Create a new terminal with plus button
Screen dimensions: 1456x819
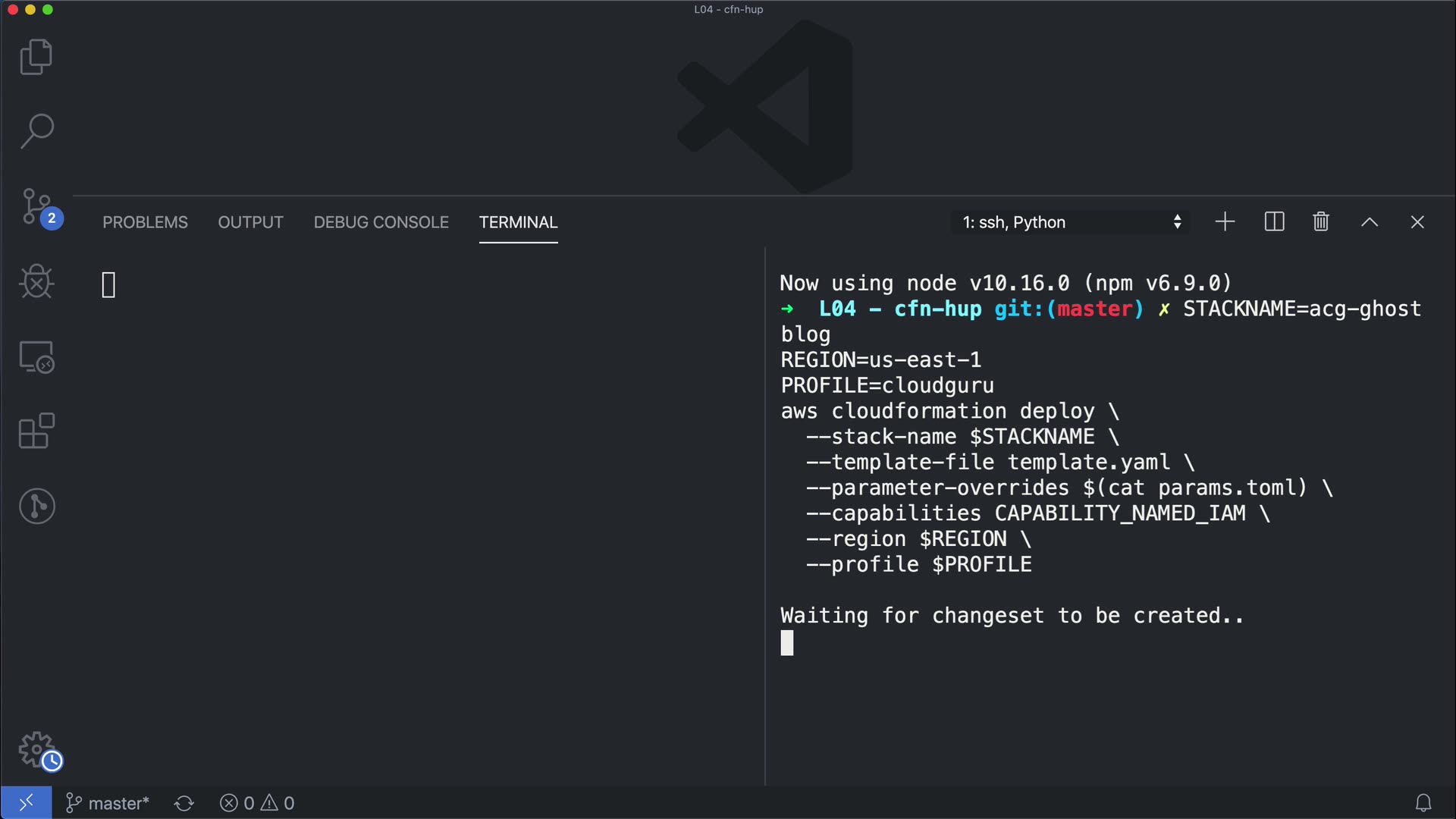pos(1225,222)
